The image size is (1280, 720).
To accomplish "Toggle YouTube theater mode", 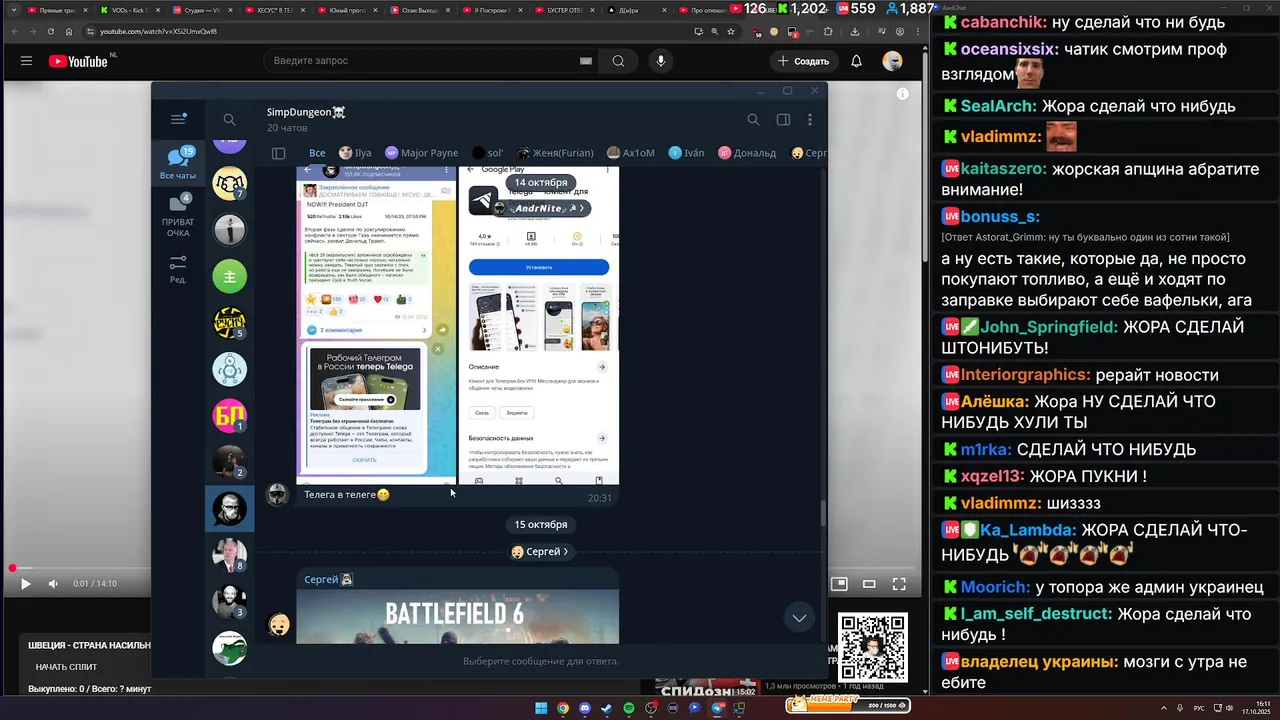I will coord(869,584).
